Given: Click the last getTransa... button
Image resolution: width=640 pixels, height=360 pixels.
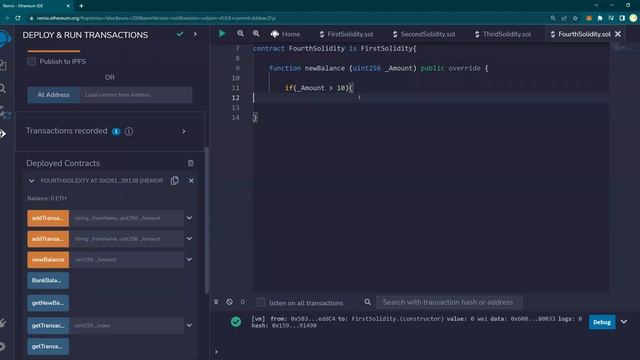Looking at the screenshot, I should pos(48,346).
